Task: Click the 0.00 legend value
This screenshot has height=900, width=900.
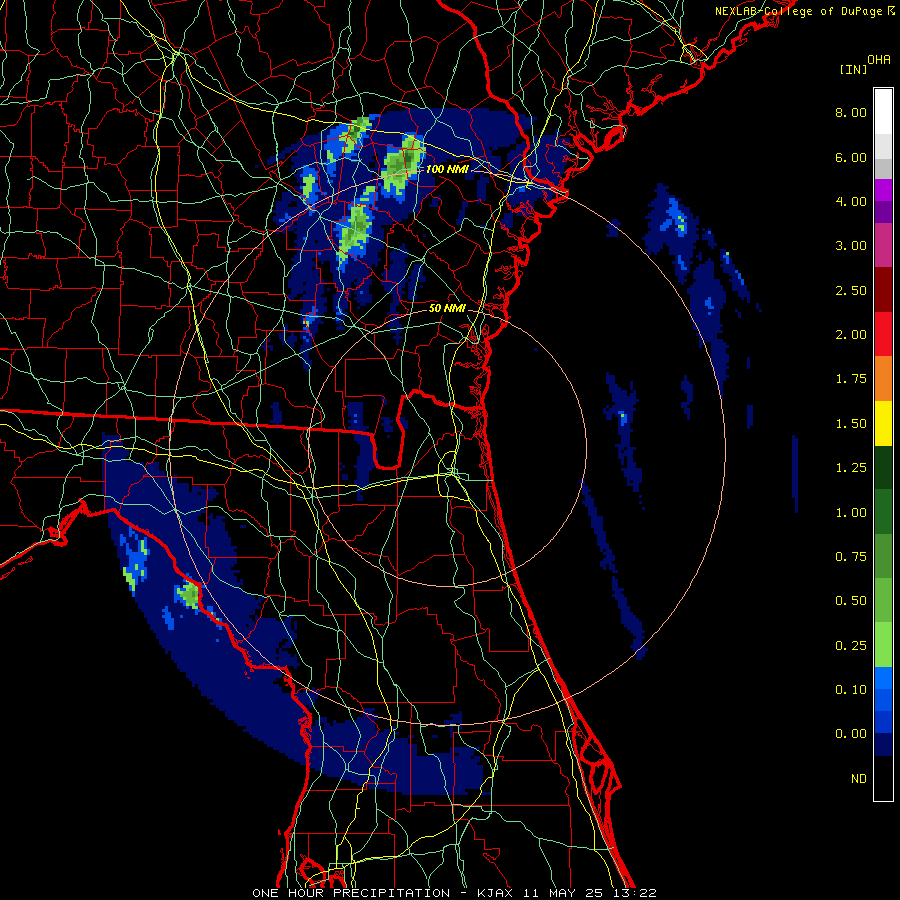Action: 851,734
